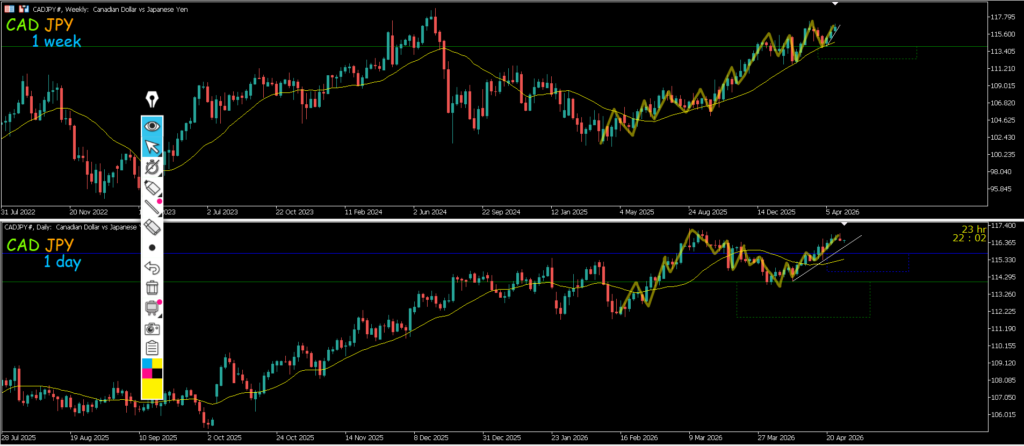Image resolution: width=1024 pixels, height=446 pixels.
Task: Click the first small icon before the weekly chart title
Action: tap(7, 10)
